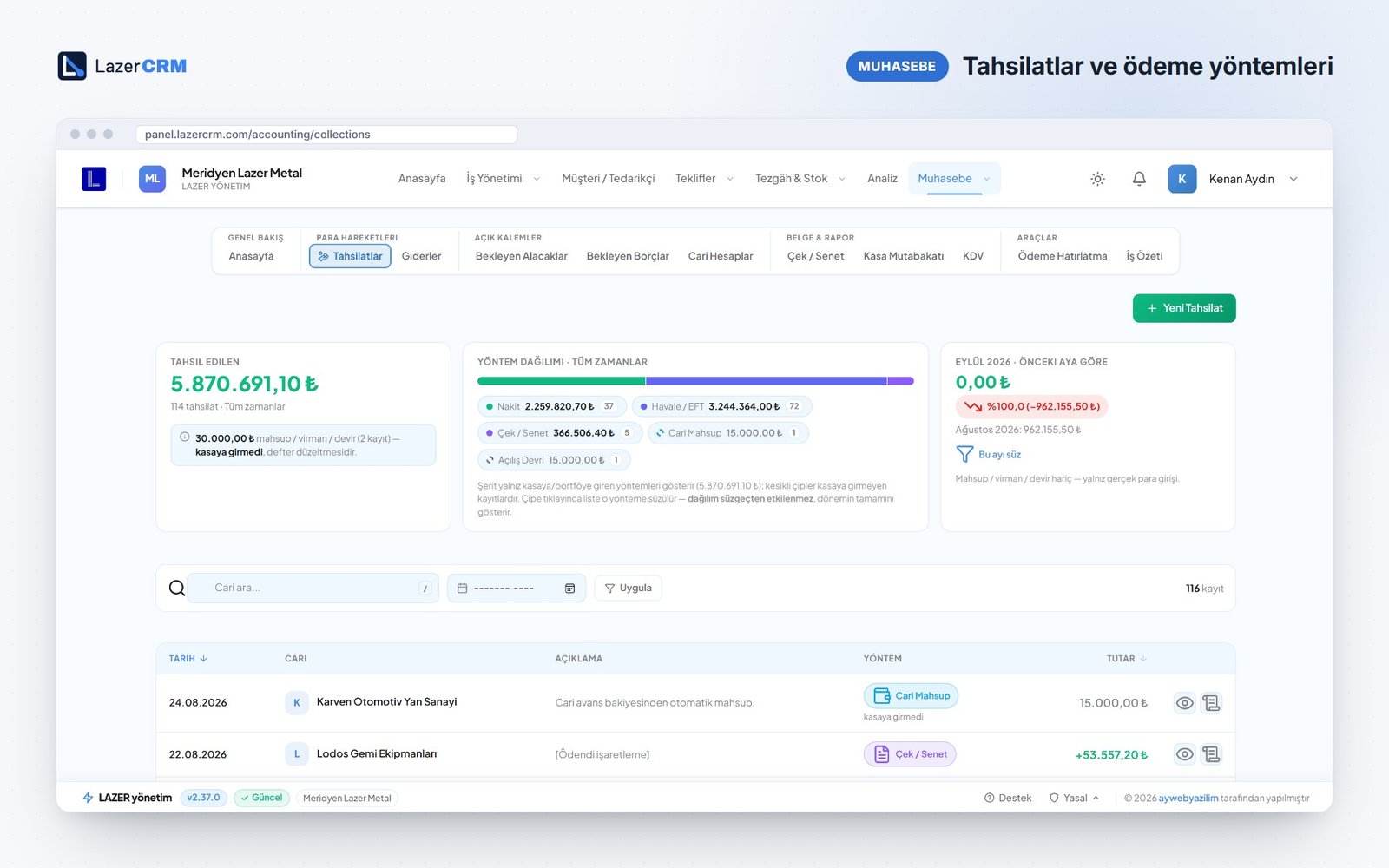Image resolution: width=1389 pixels, height=868 pixels.
Task: Open aywebyazilim link in footer
Action: point(1188,798)
